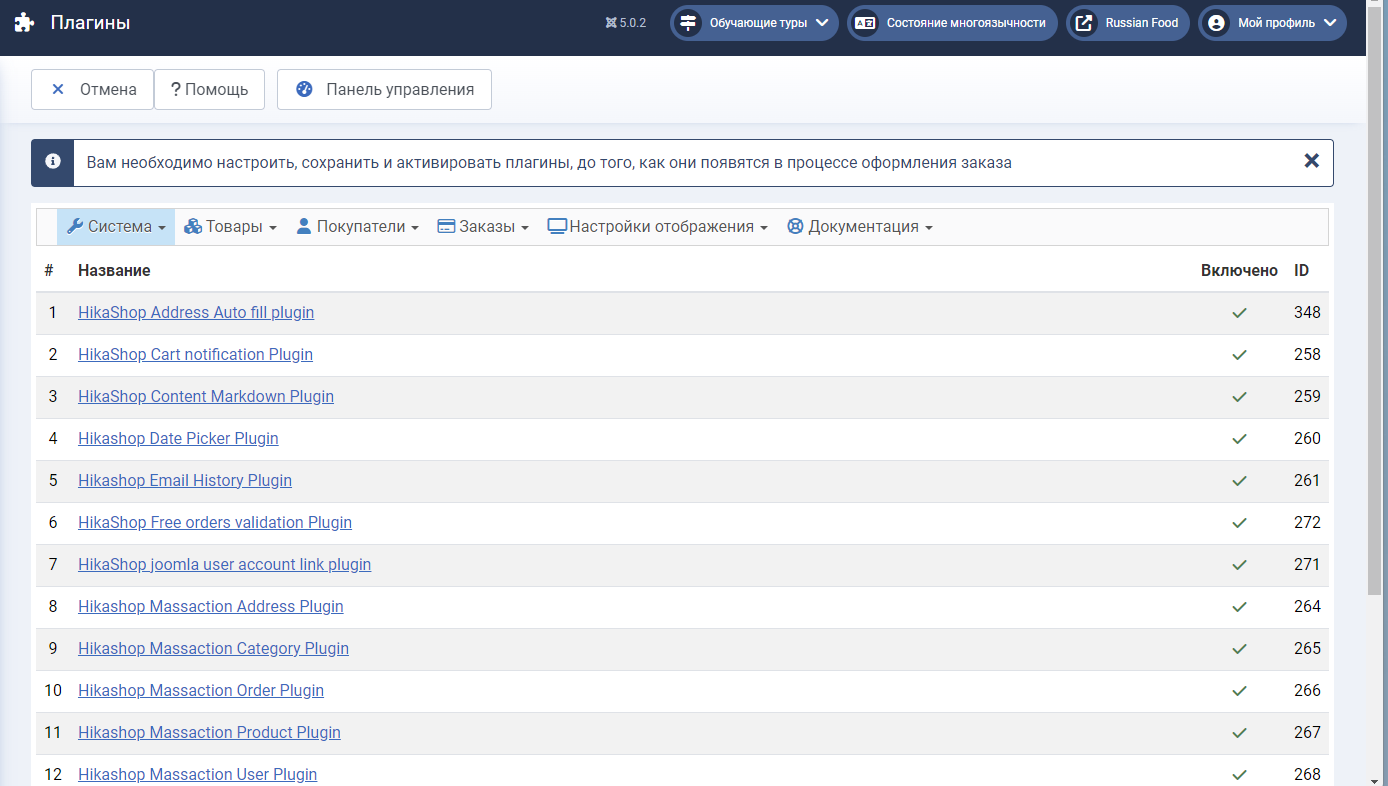Open the Помощь help button

click(x=209, y=89)
